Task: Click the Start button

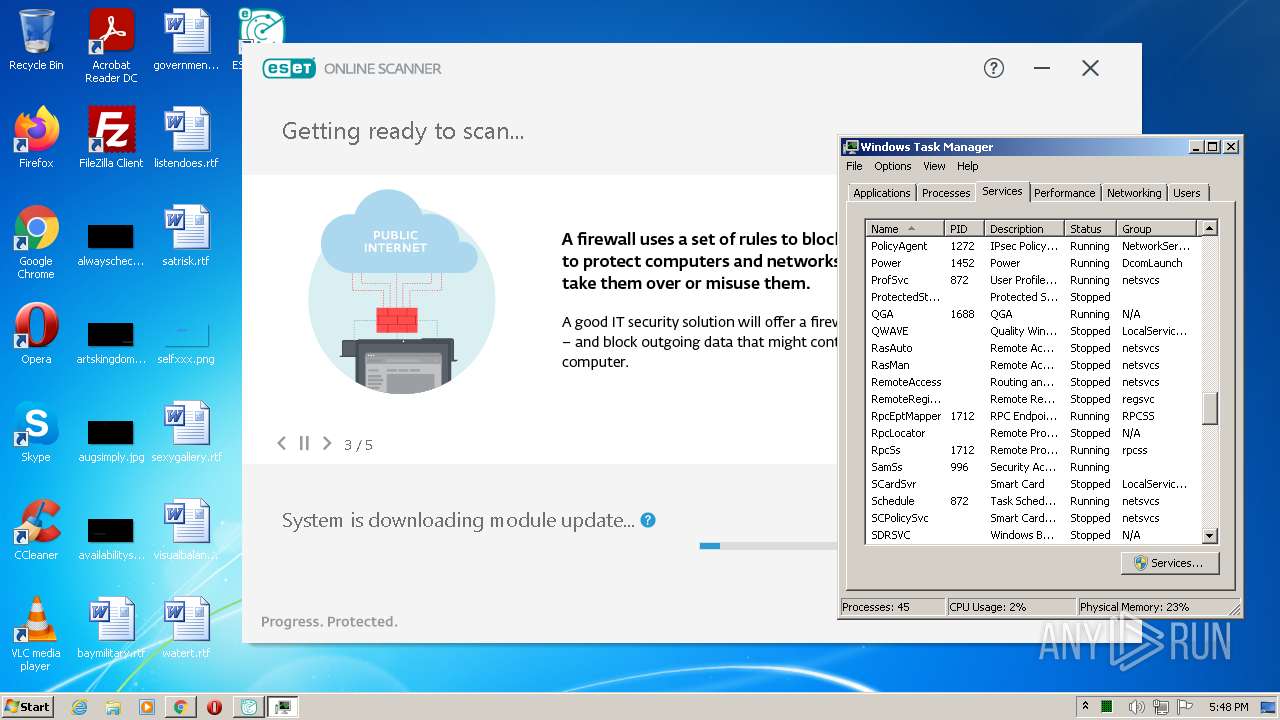Action: [x=27, y=707]
